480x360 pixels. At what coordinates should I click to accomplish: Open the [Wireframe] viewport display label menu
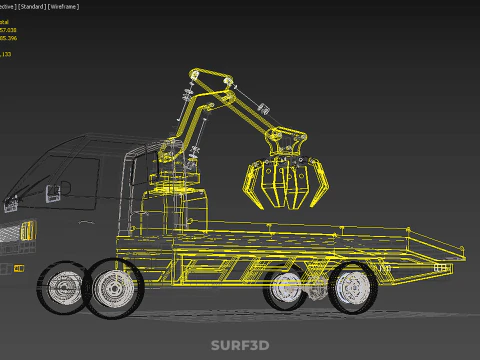[64, 7]
